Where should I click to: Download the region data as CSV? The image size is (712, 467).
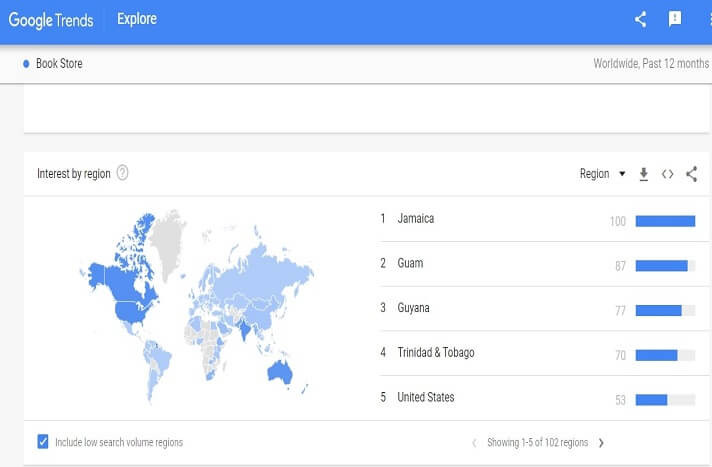click(x=644, y=174)
